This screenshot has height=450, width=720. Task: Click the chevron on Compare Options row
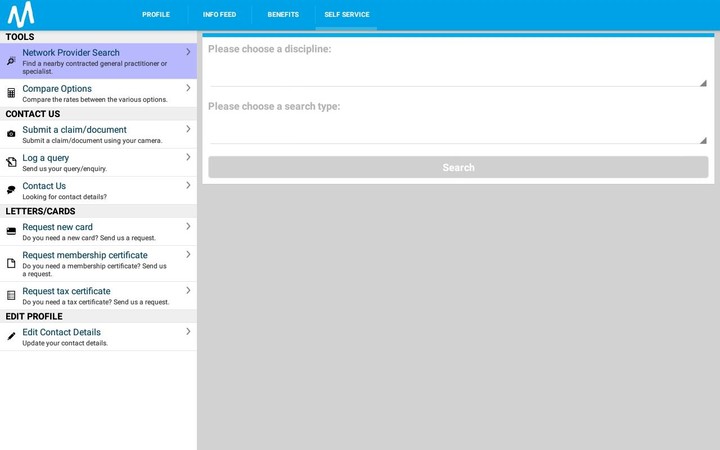tap(188, 88)
